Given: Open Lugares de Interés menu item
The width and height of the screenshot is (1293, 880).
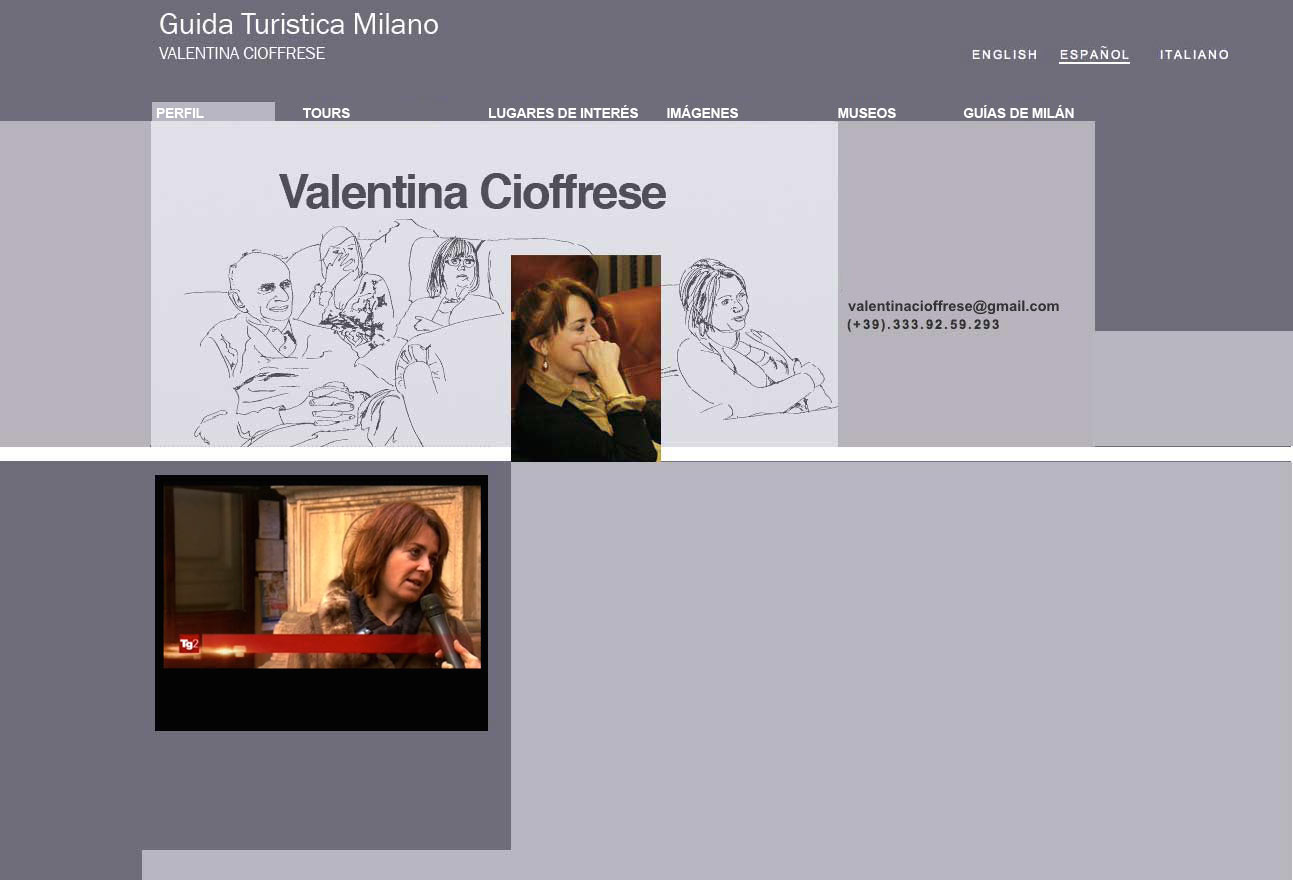Looking at the screenshot, I should 563,113.
